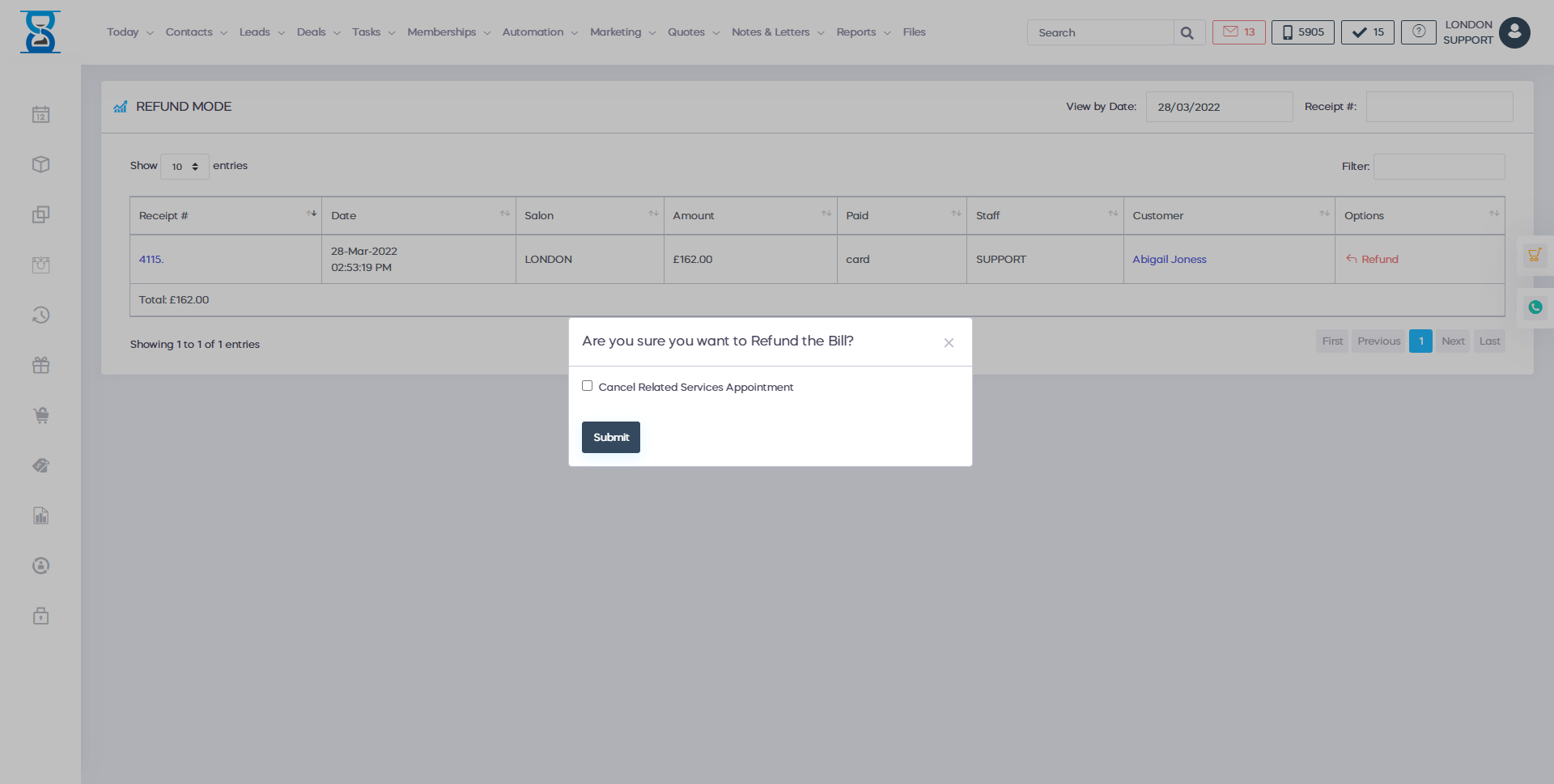Click the history clock icon in sidebar
This screenshot has height=784, width=1554.
click(40, 315)
